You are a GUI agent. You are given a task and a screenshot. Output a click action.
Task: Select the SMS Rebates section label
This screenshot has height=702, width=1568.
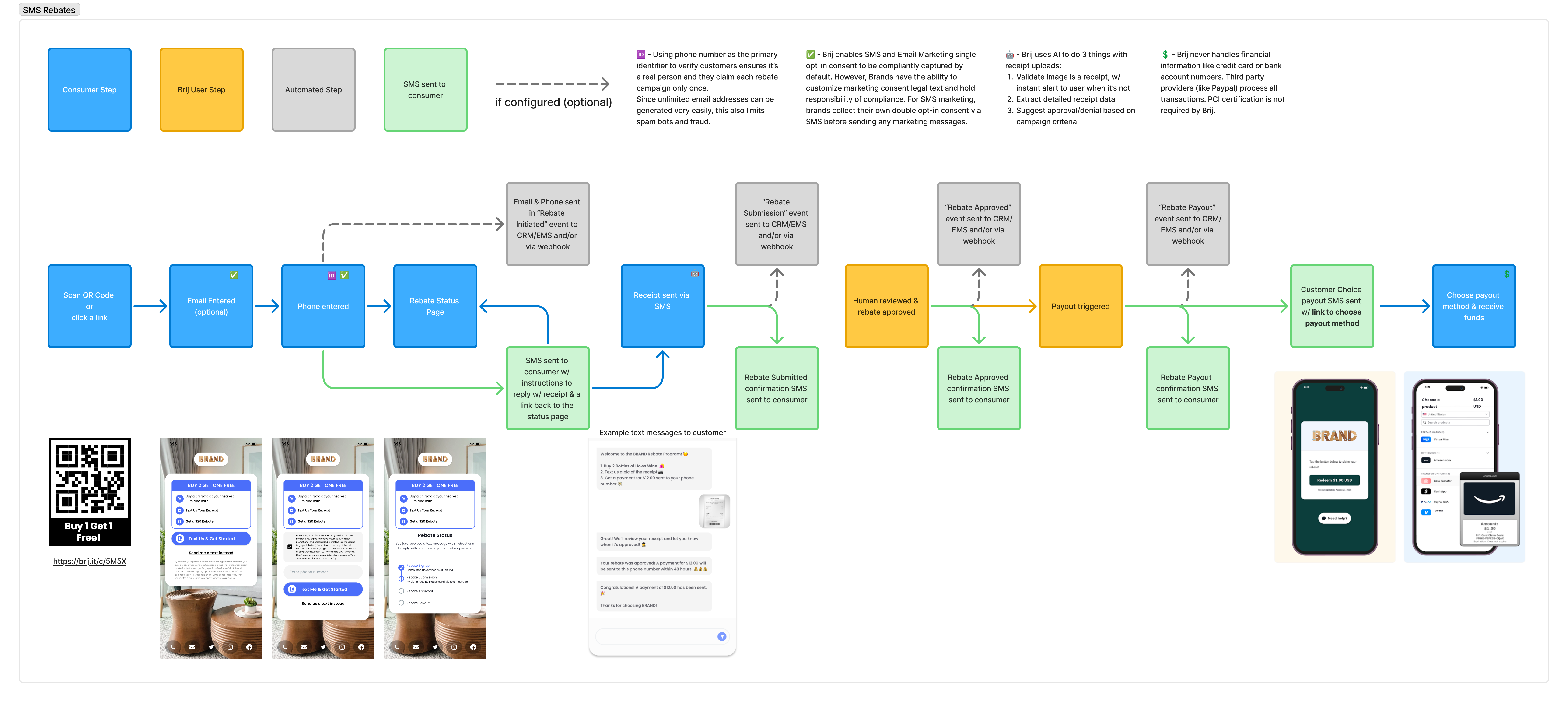[49, 10]
